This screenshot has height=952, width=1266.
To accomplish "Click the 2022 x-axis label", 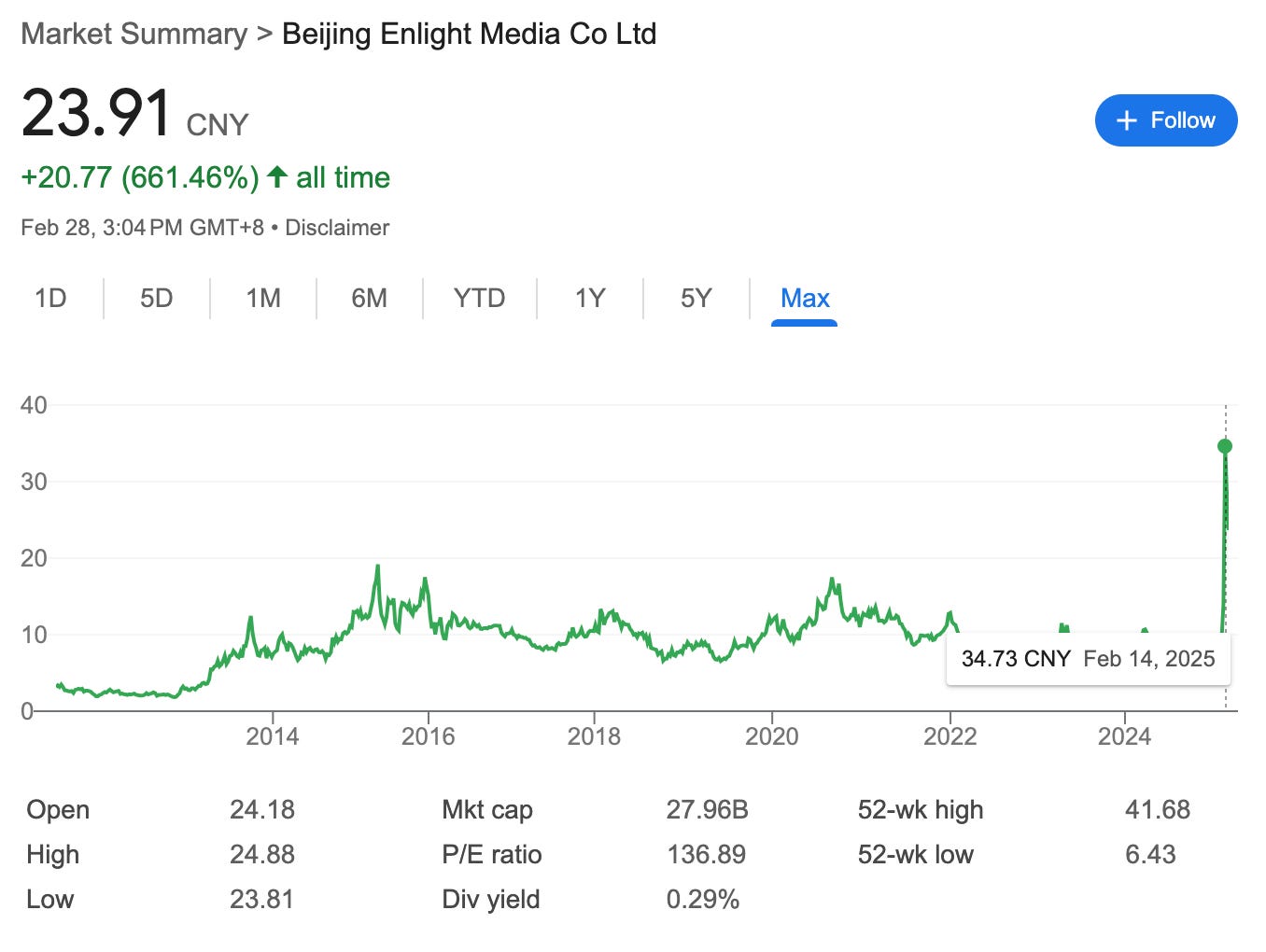I will pos(950,736).
